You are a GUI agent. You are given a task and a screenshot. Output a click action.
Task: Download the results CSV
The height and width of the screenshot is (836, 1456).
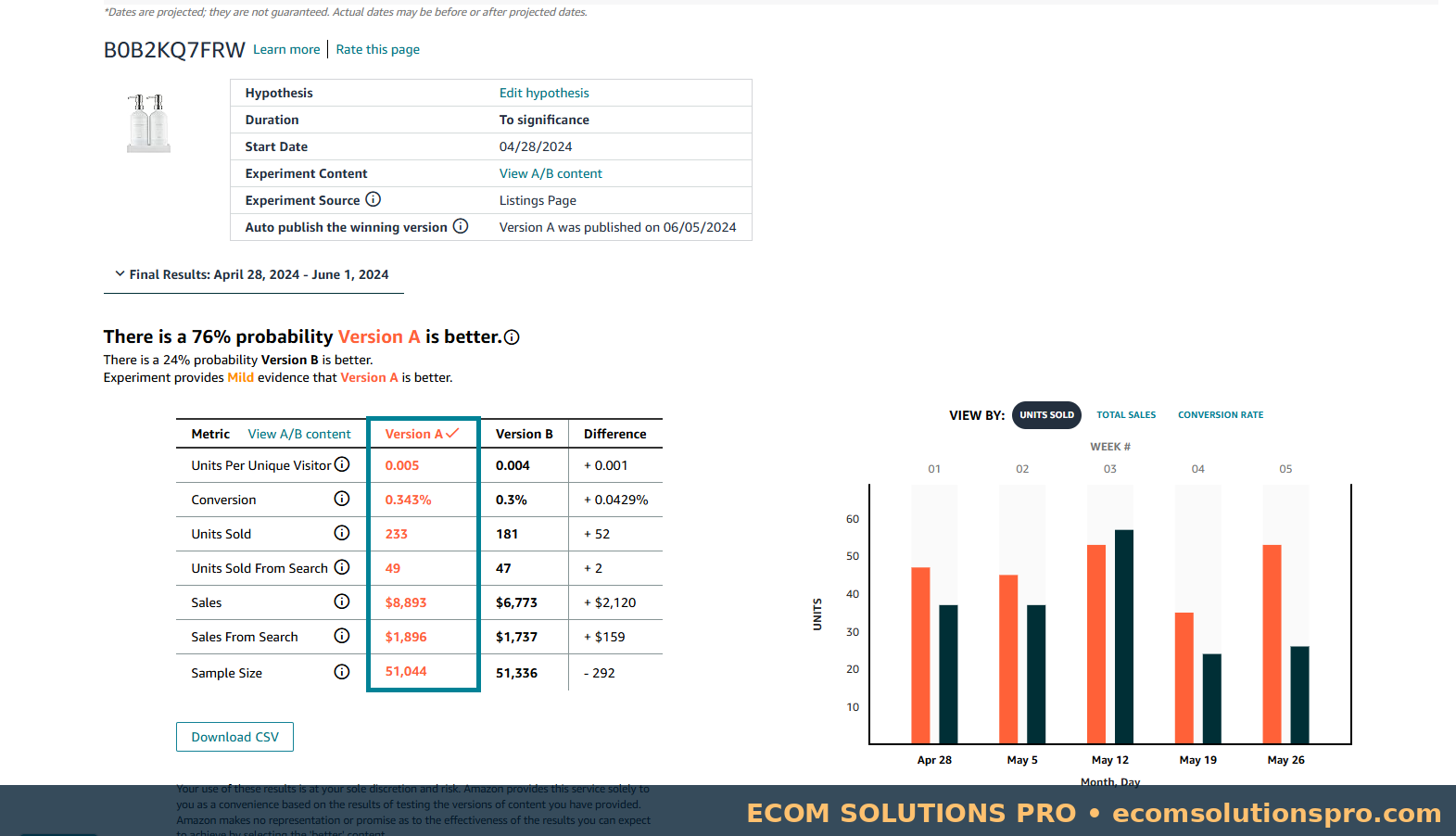(234, 737)
